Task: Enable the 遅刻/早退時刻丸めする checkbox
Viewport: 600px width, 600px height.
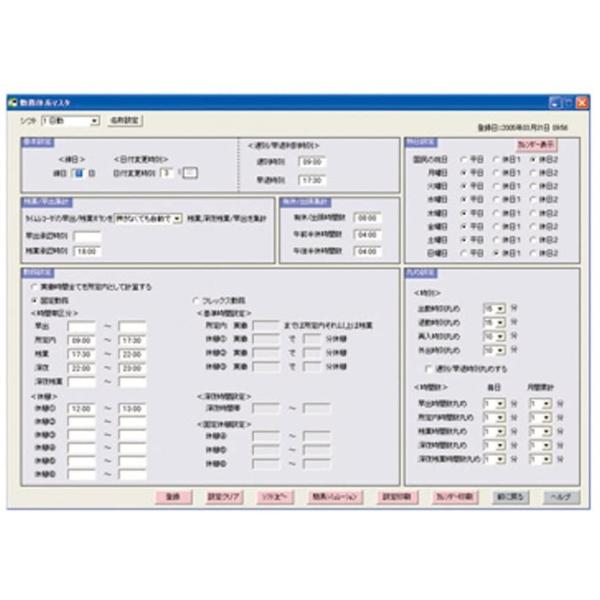Action: pos(427,368)
